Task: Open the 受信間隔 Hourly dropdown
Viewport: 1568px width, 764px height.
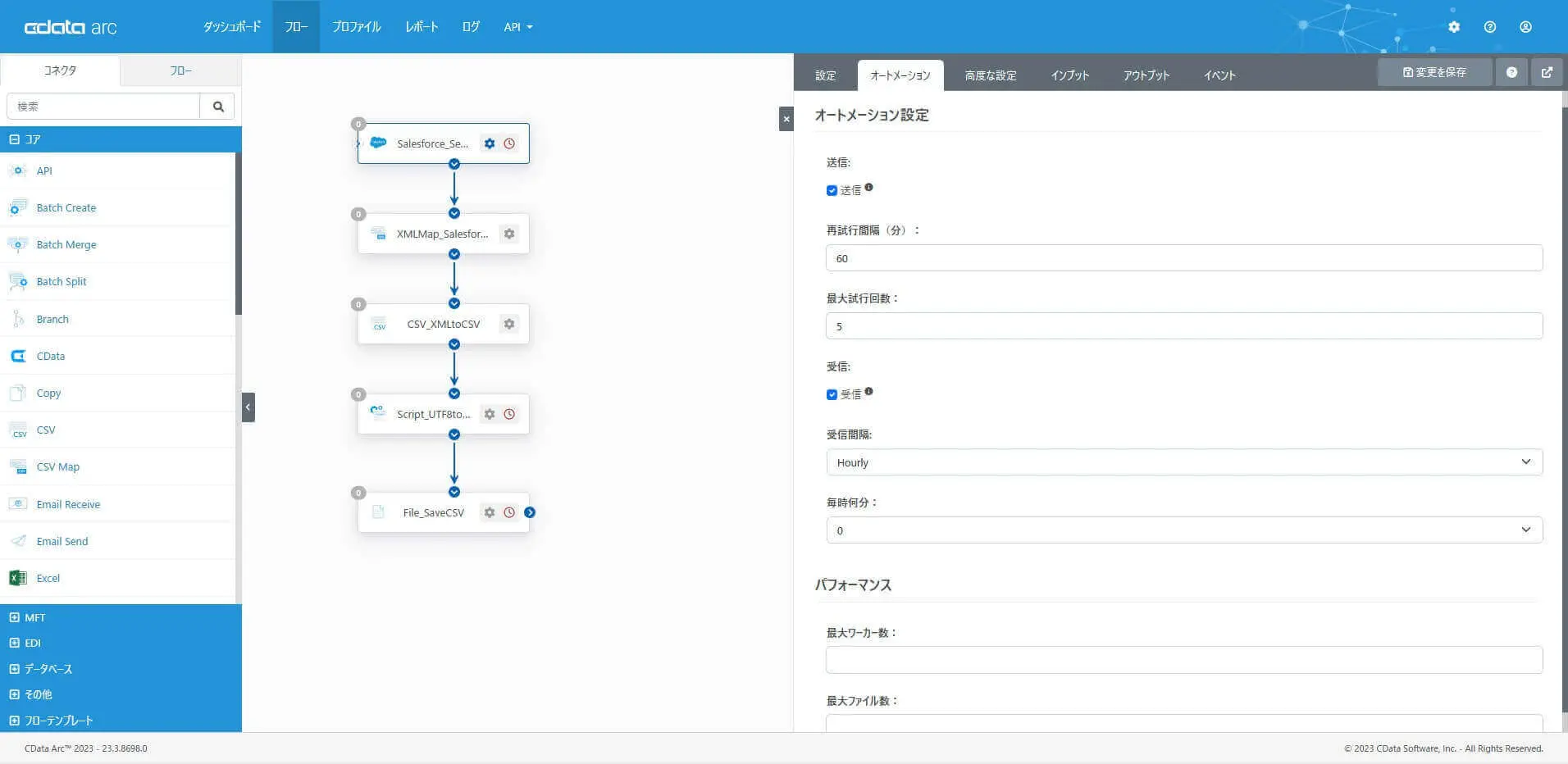Action: tap(1184, 462)
